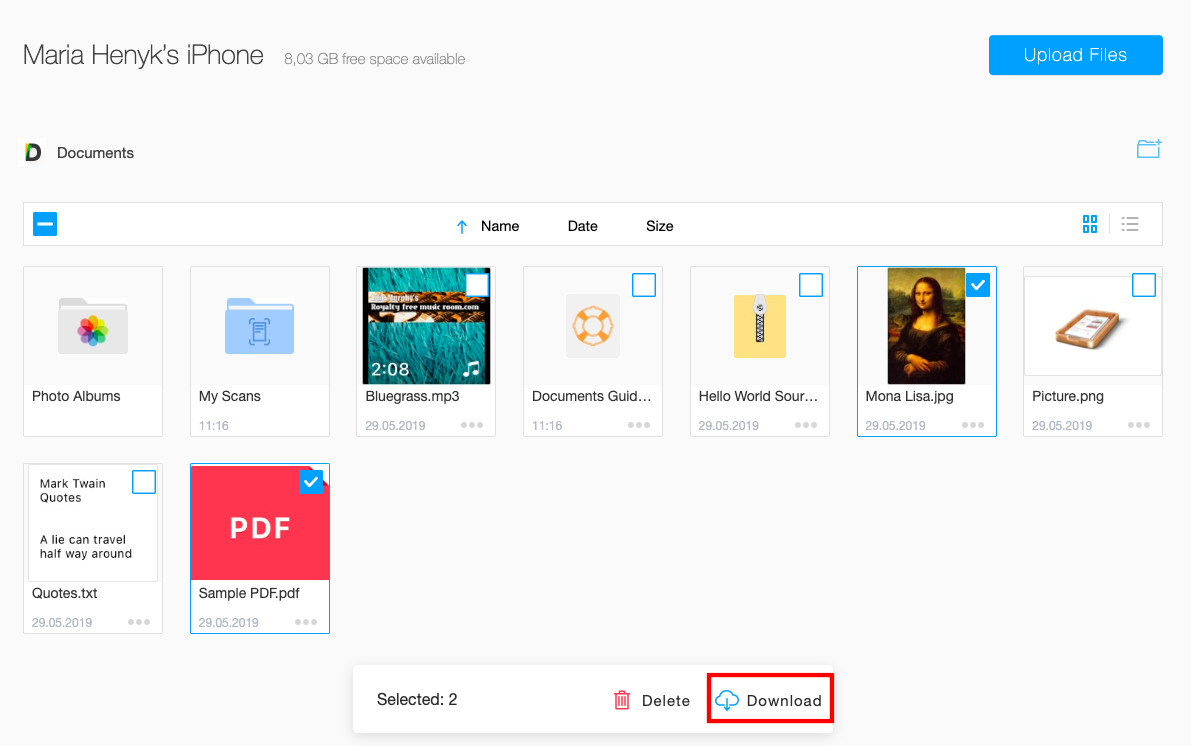Image resolution: width=1191 pixels, height=746 pixels.
Task: Open more options for Picture.png
Action: [x=1139, y=425]
